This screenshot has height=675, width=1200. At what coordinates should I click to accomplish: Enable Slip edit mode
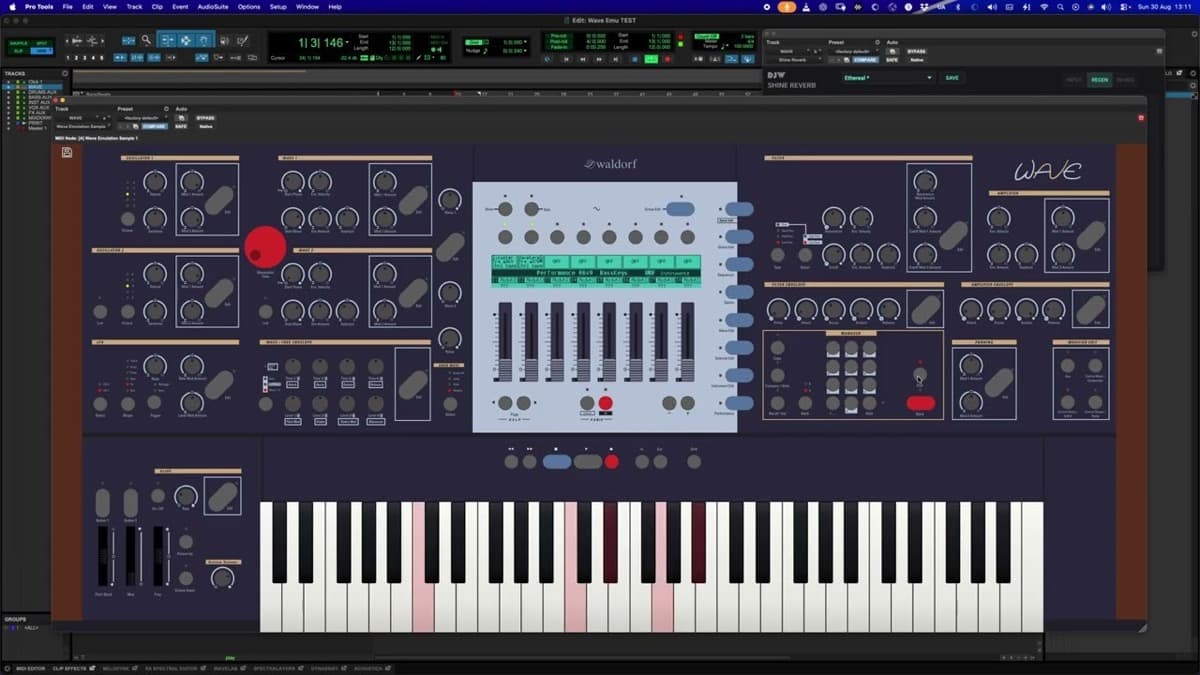point(18,50)
